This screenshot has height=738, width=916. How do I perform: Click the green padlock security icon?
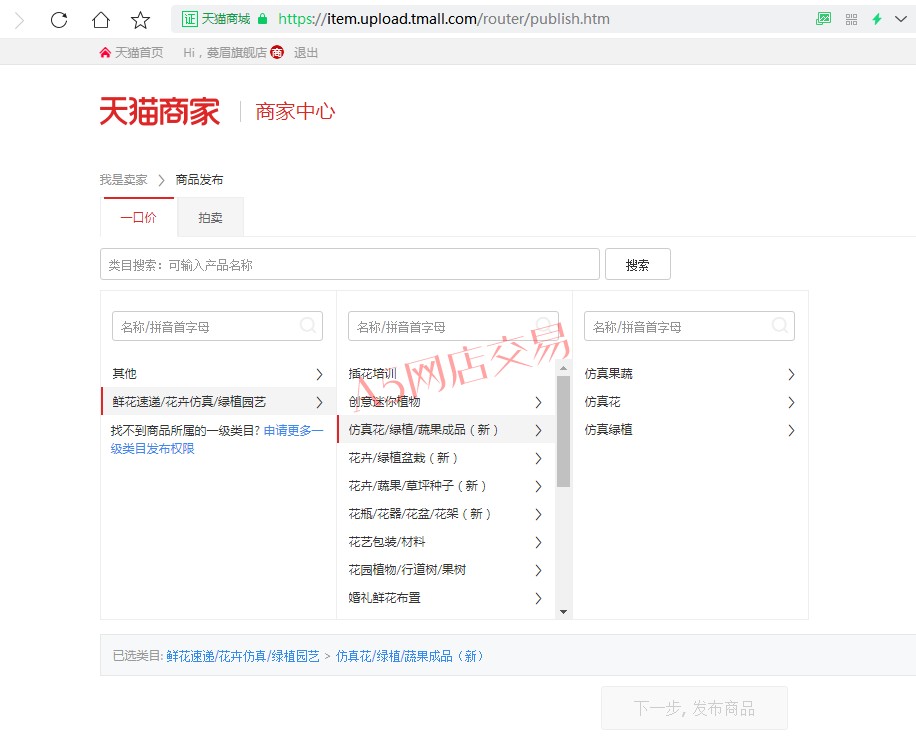click(x=263, y=19)
